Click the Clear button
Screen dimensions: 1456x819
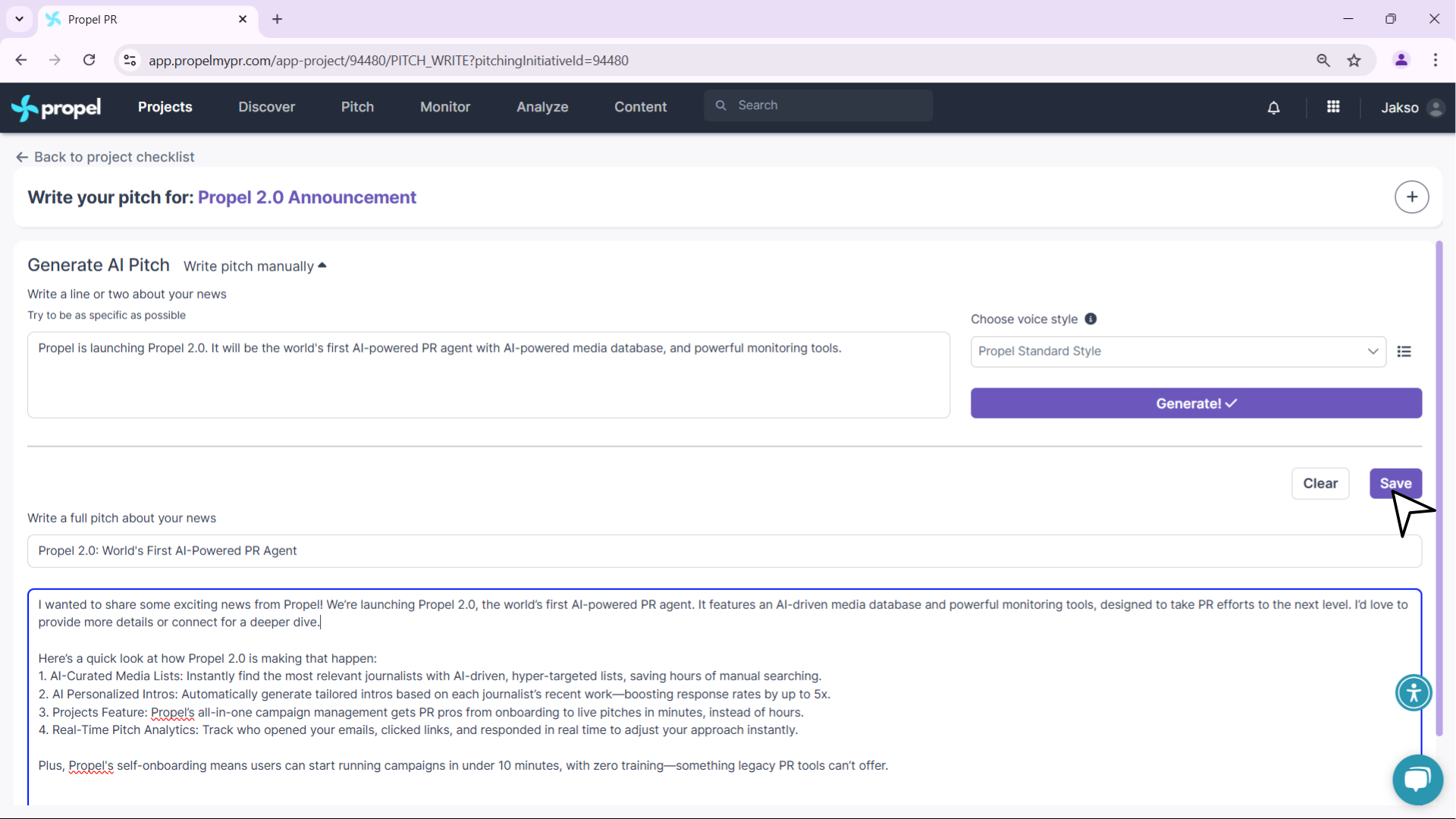[x=1320, y=484]
